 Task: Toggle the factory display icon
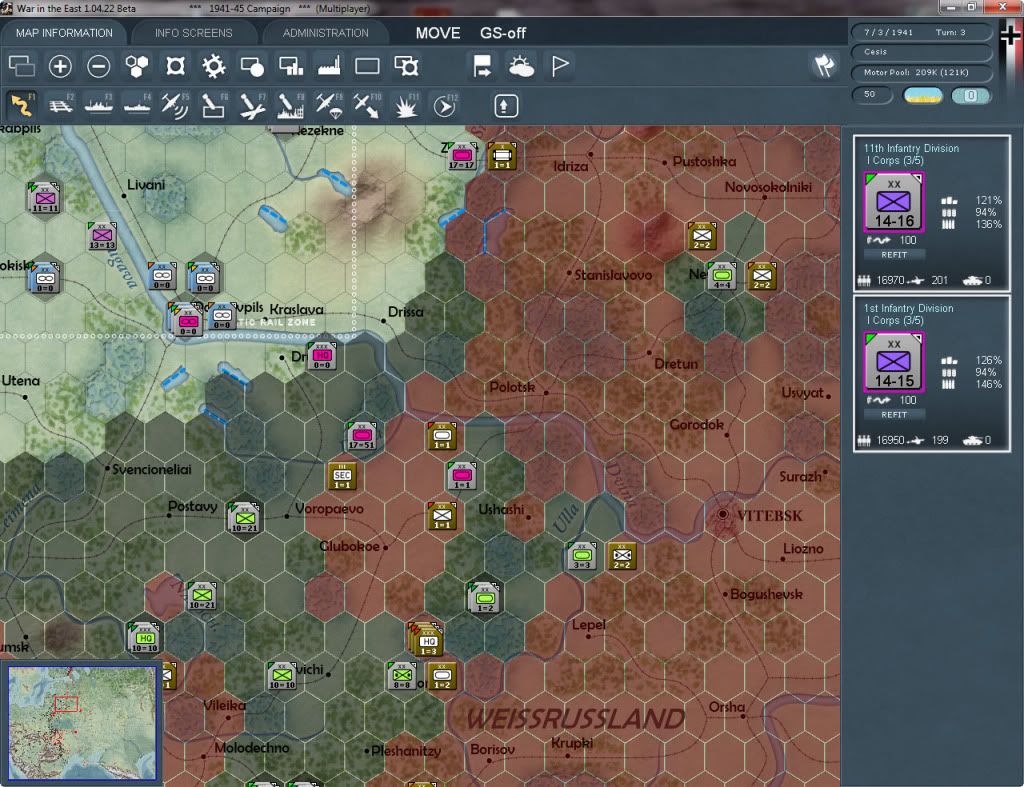click(329, 66)
